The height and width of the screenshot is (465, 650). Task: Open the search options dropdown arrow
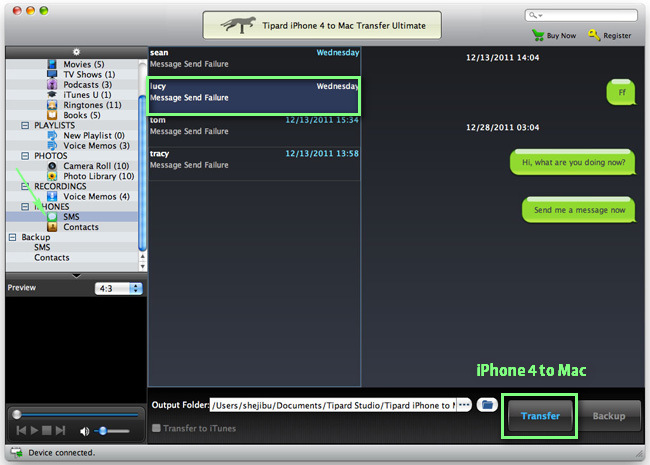pyautogui.click(x=541, y=16)
